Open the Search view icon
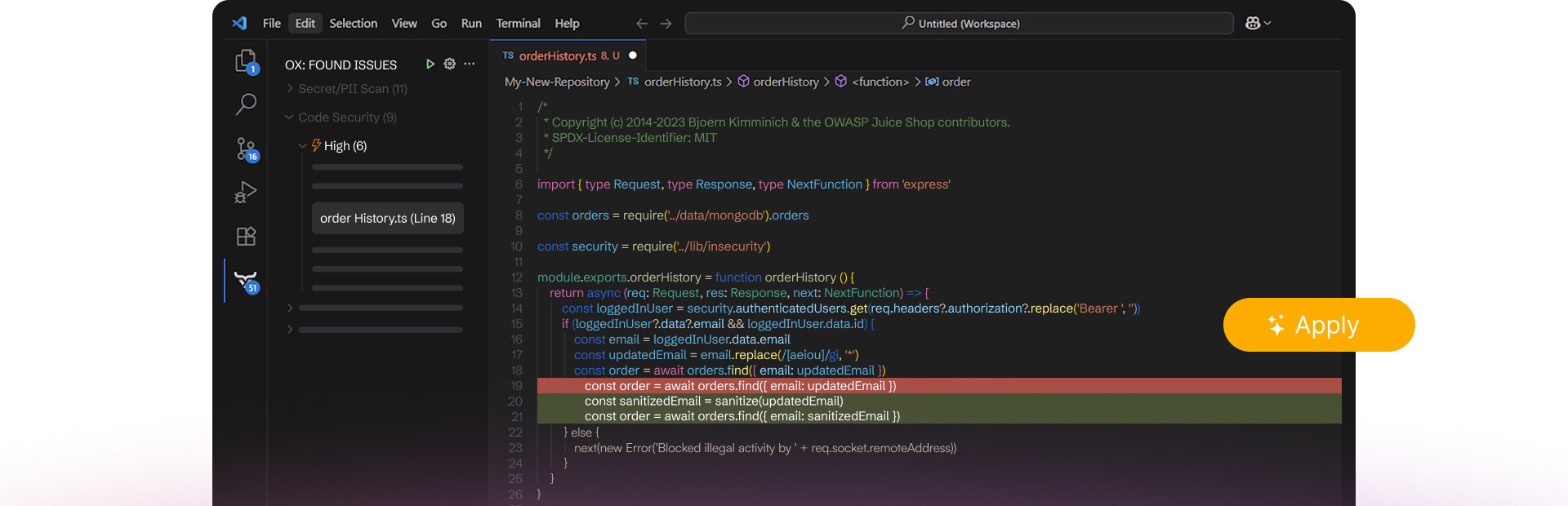The width and height of the screenshot is (1568, 506). (x=246, y=104)
